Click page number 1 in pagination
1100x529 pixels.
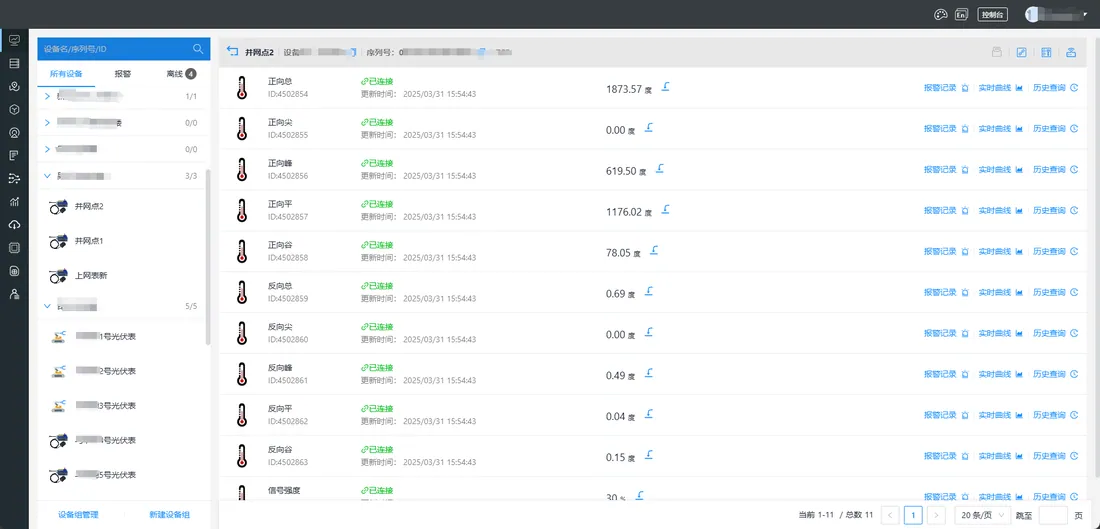(x=913, y=515)
